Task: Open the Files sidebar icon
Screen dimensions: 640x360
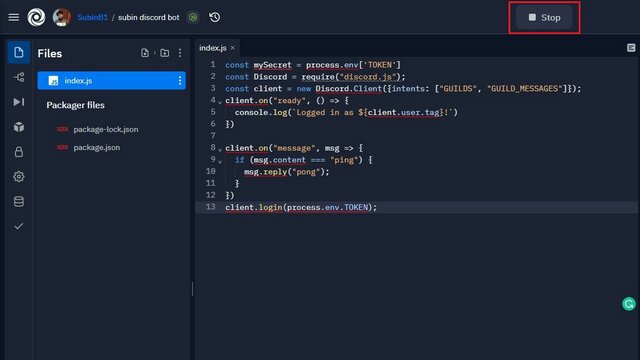Action: 18,52
